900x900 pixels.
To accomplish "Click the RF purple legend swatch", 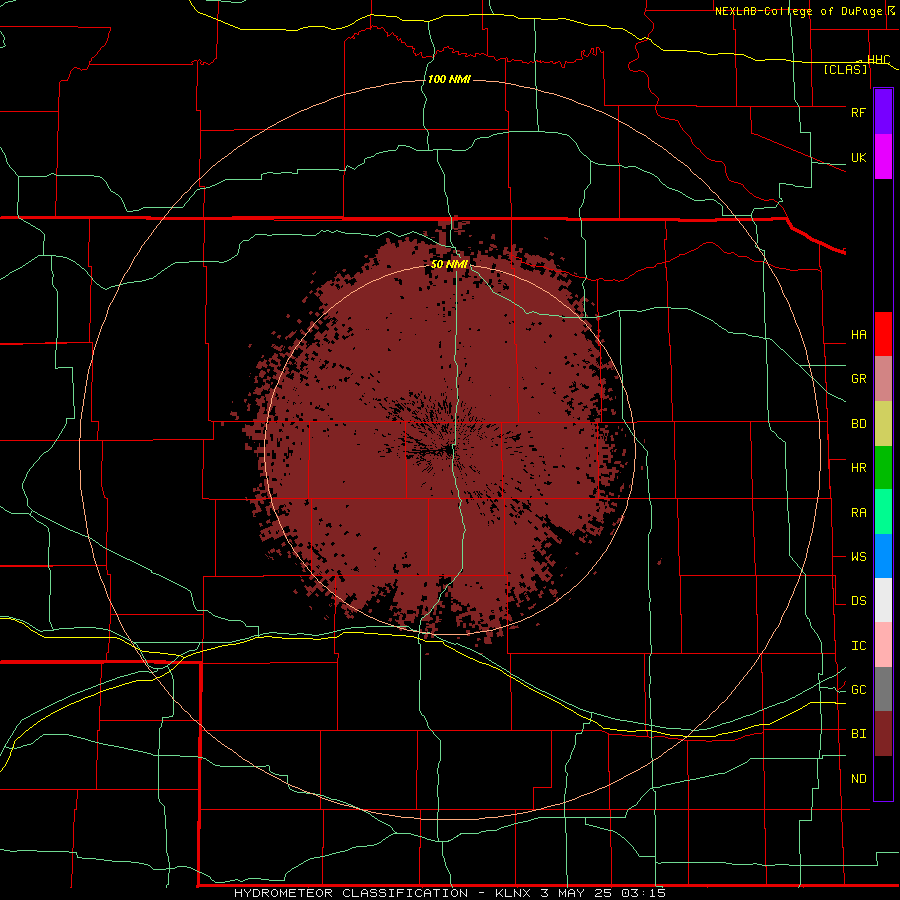I will point(883,112).
